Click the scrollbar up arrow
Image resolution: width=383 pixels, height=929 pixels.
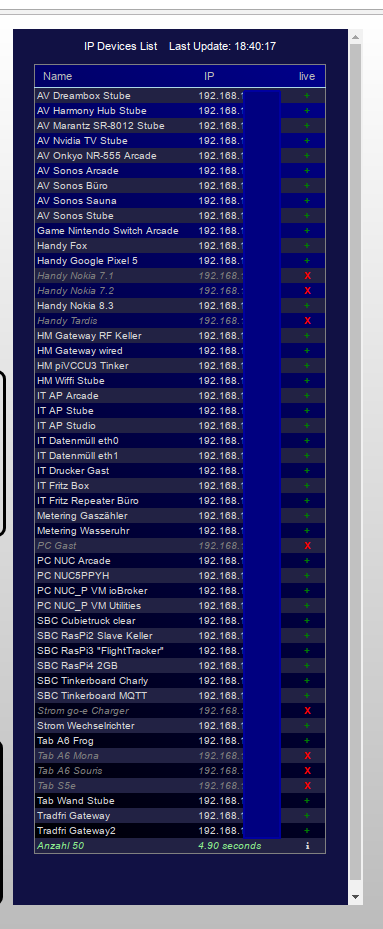point(355,37)
